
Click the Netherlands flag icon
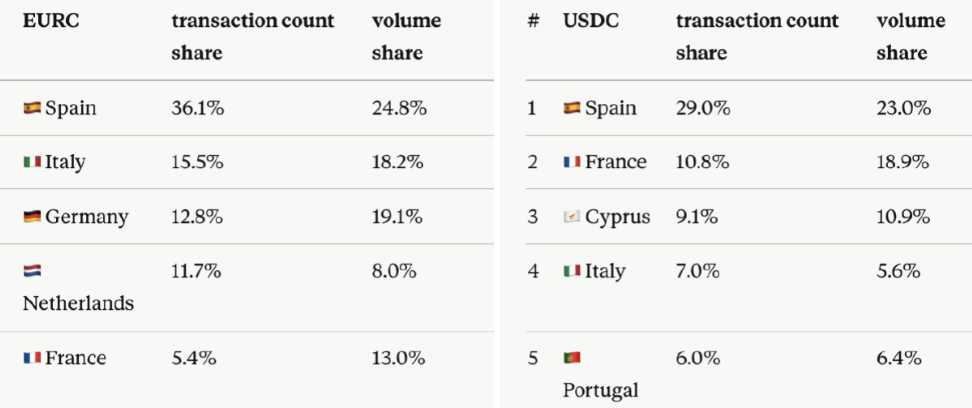32,271
